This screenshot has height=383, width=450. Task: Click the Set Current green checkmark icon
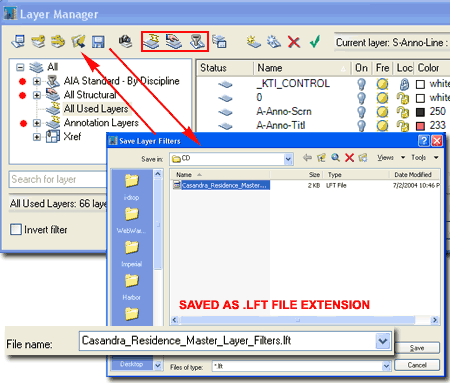pos(315,42)
